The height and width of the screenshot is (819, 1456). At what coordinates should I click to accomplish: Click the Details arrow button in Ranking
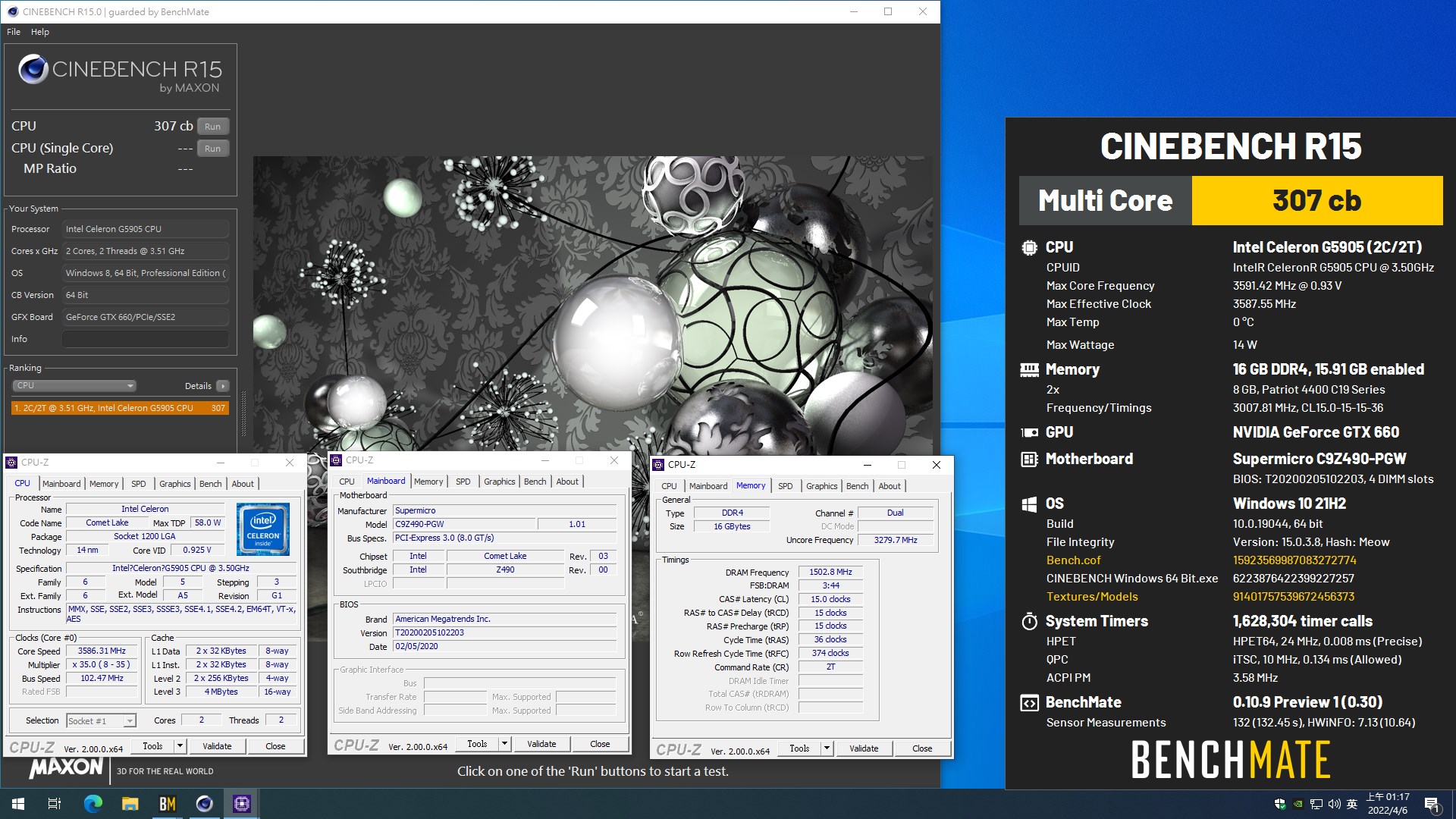222,386
